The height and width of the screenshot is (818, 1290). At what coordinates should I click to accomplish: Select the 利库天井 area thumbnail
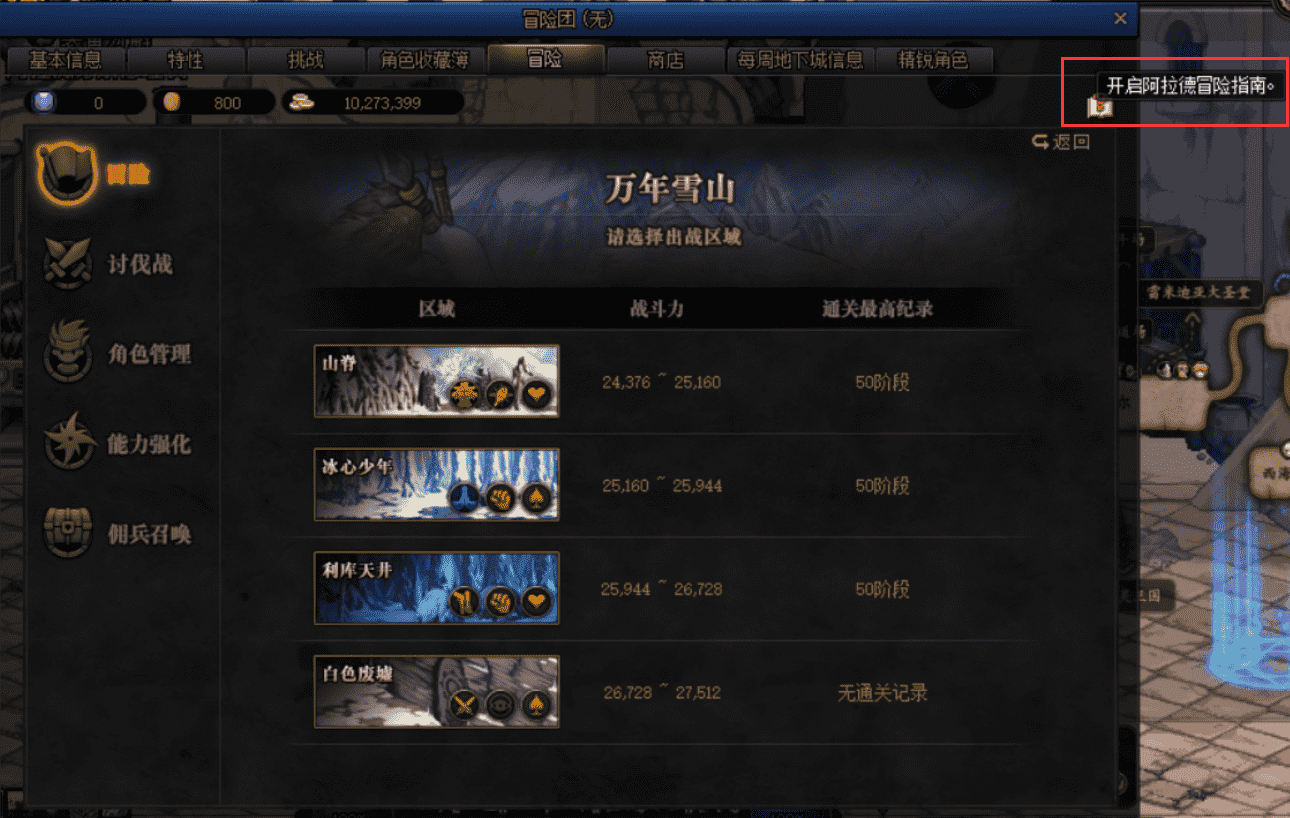point(437,588)
